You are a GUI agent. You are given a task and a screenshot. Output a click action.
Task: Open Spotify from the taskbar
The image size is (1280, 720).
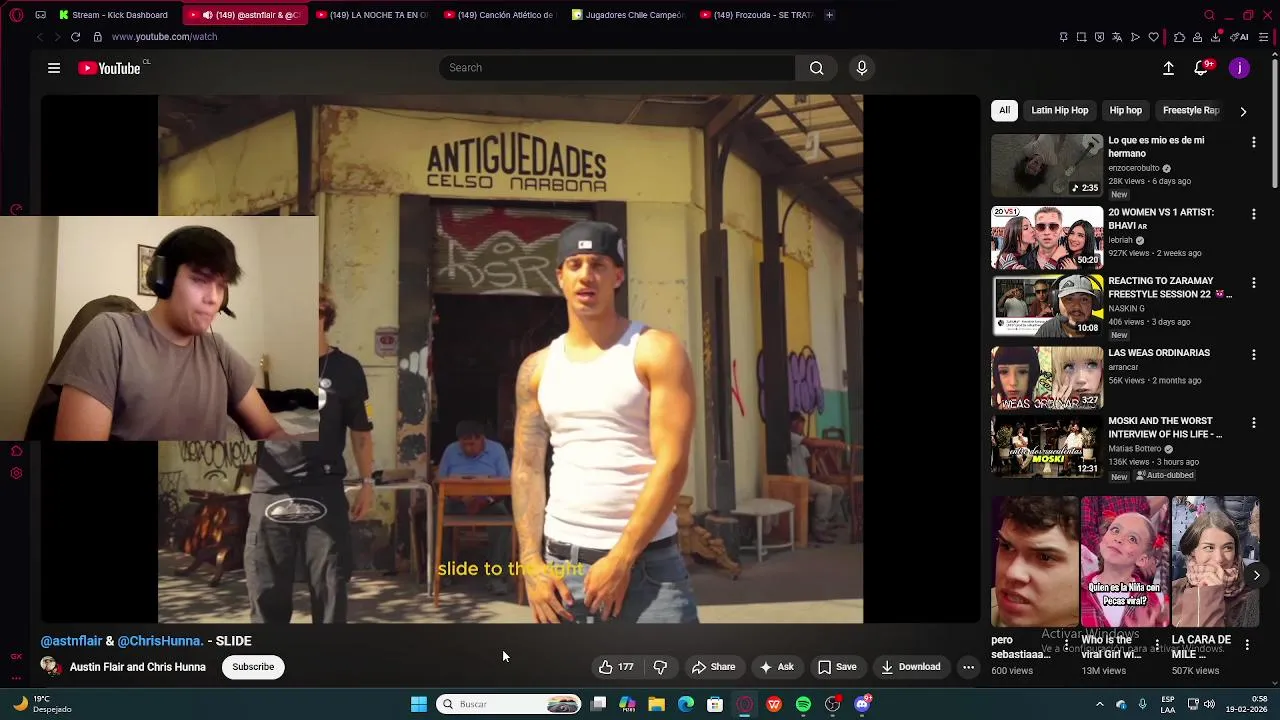(803, 704)
